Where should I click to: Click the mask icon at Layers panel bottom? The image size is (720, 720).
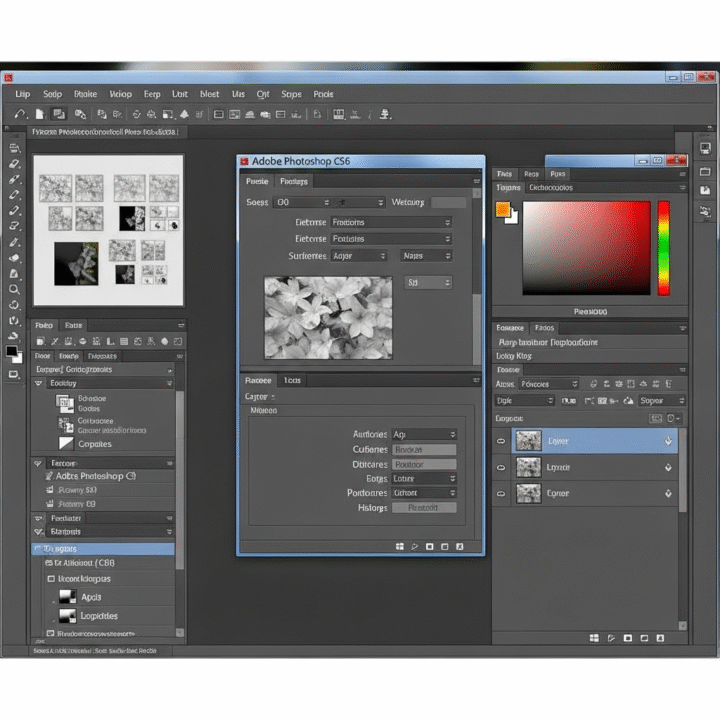click(x=628, y=638)
